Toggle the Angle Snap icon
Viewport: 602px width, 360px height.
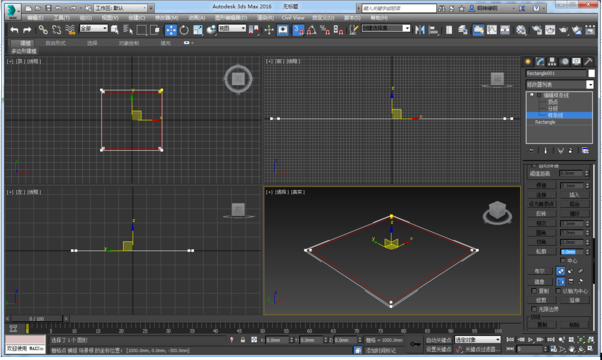pyautogui.click(x=312, y=30)
